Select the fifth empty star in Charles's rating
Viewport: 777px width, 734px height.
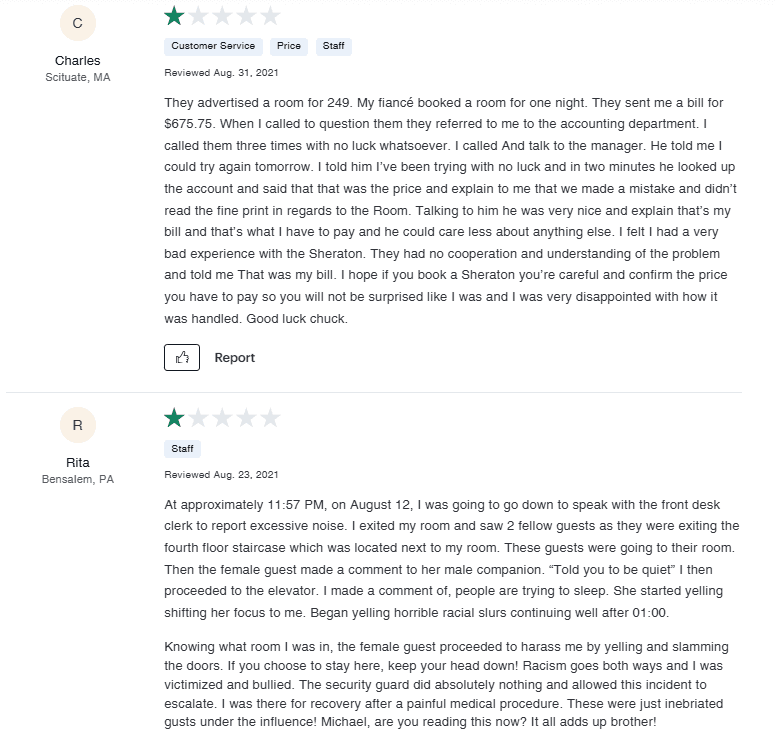(x=270, y=16)
